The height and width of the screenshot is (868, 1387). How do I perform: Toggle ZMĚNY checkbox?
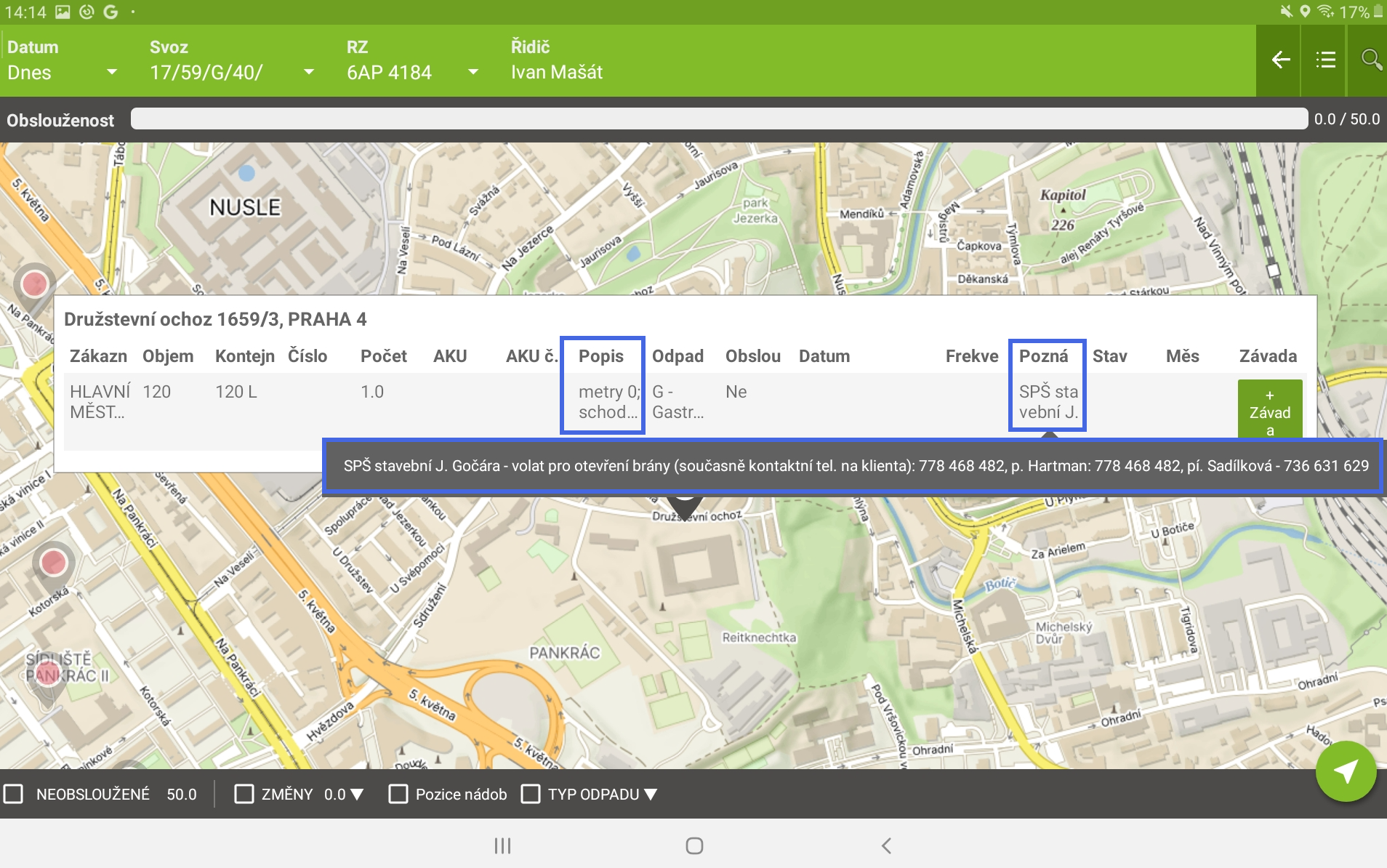(244, 794)
